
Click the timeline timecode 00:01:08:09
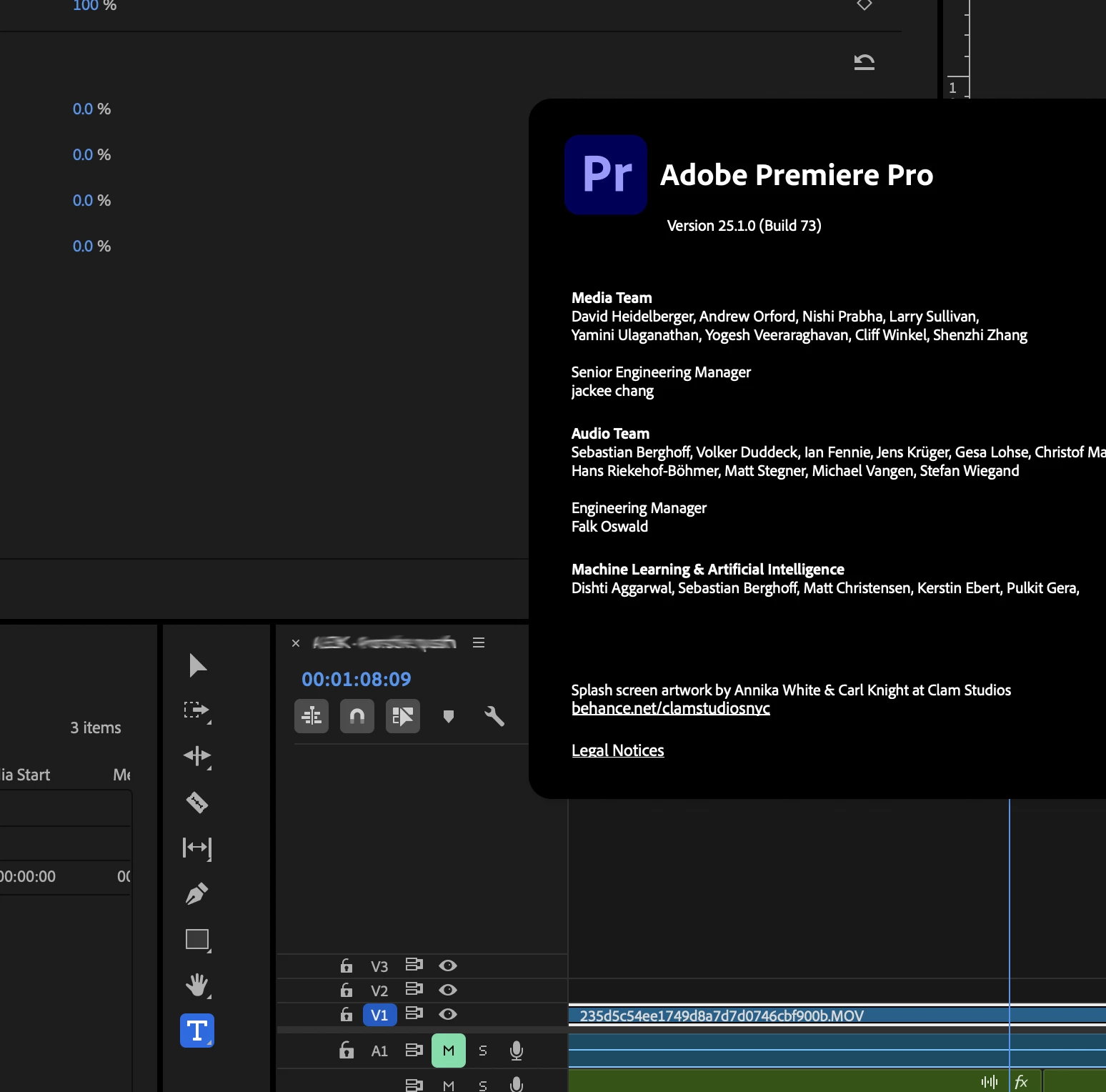tap(357, 679)
